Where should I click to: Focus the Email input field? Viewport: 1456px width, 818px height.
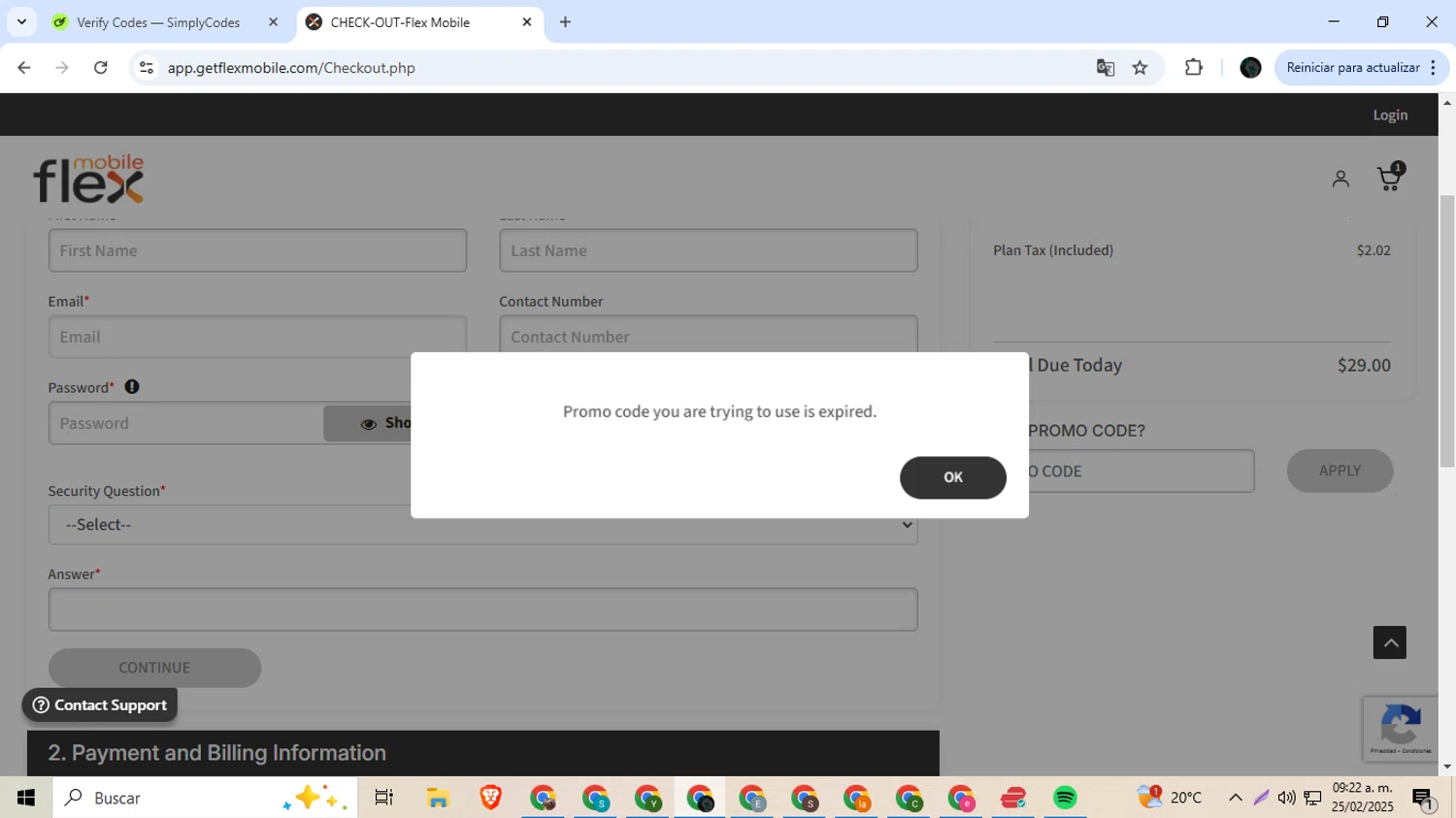257,337
